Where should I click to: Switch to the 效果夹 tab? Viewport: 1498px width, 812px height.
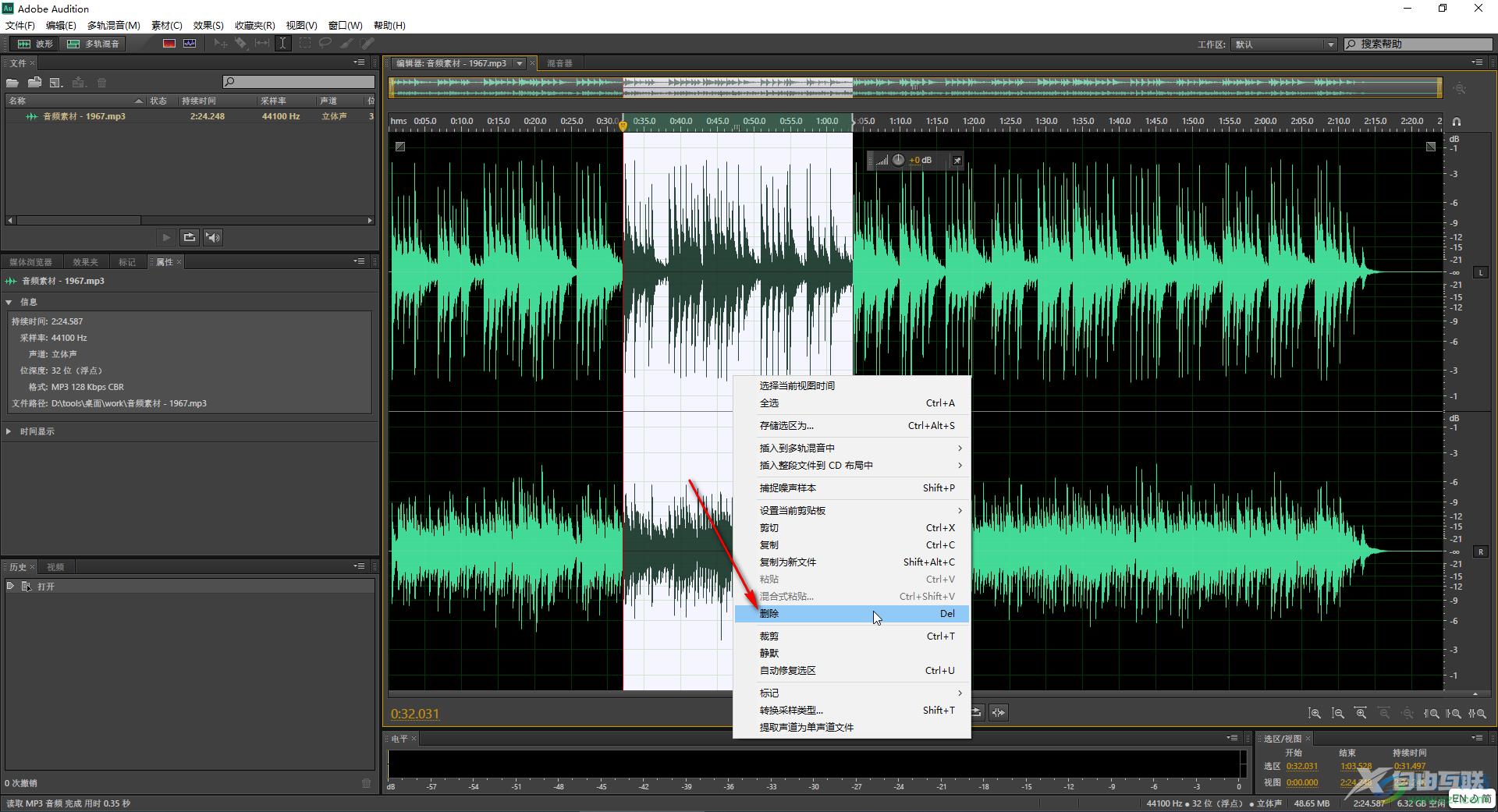click(x=86, y=262)
